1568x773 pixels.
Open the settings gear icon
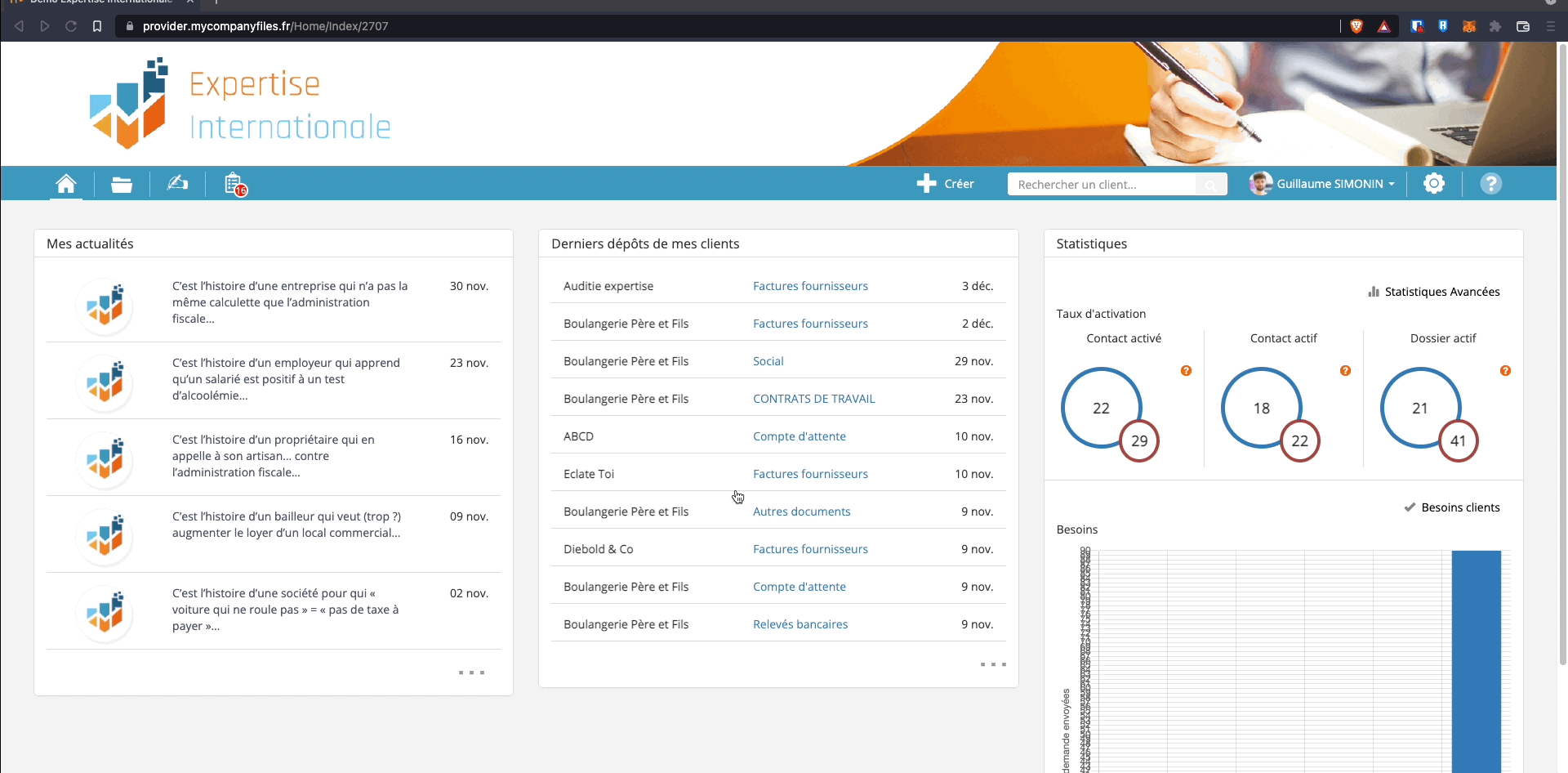point(1434,184)
